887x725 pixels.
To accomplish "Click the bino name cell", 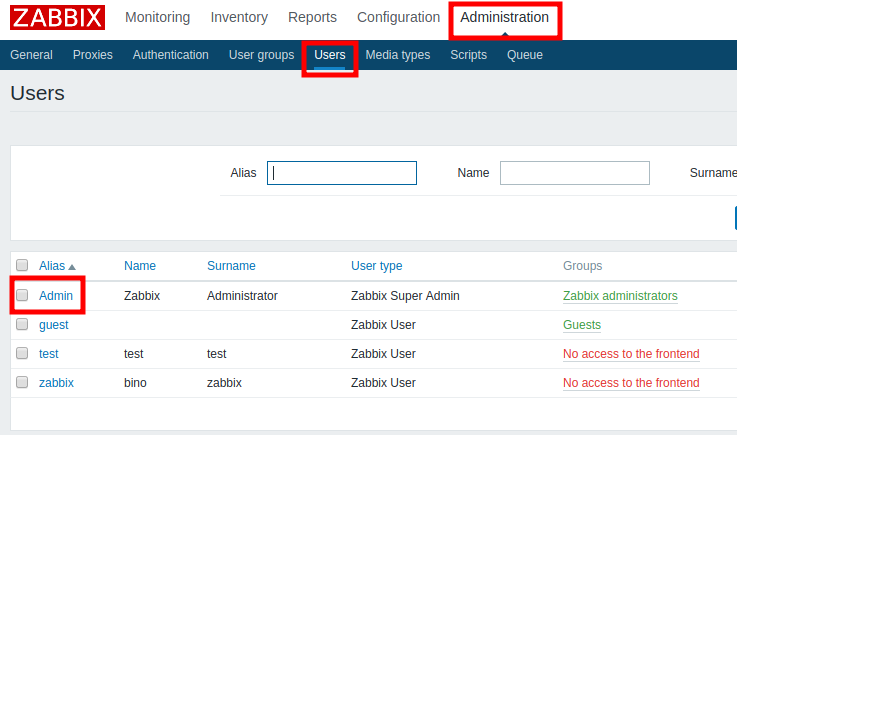I will (x=135, y=383).
